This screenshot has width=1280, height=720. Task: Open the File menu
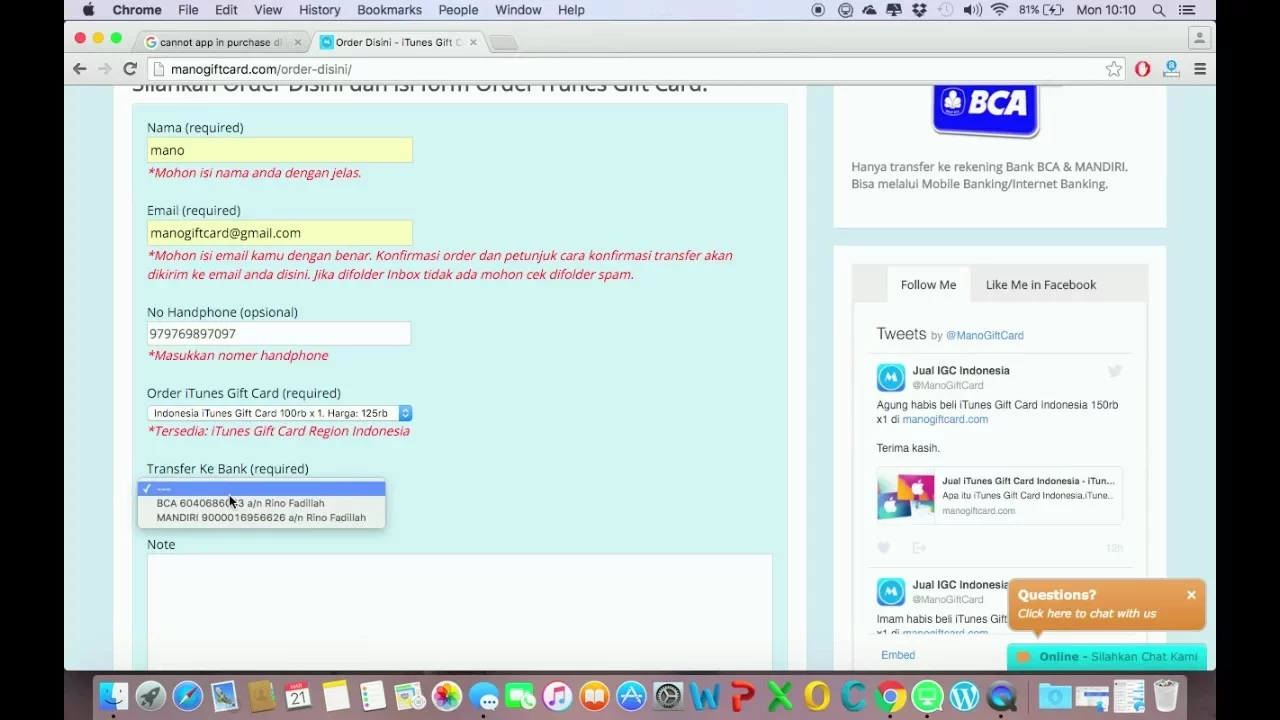[188, 10]
